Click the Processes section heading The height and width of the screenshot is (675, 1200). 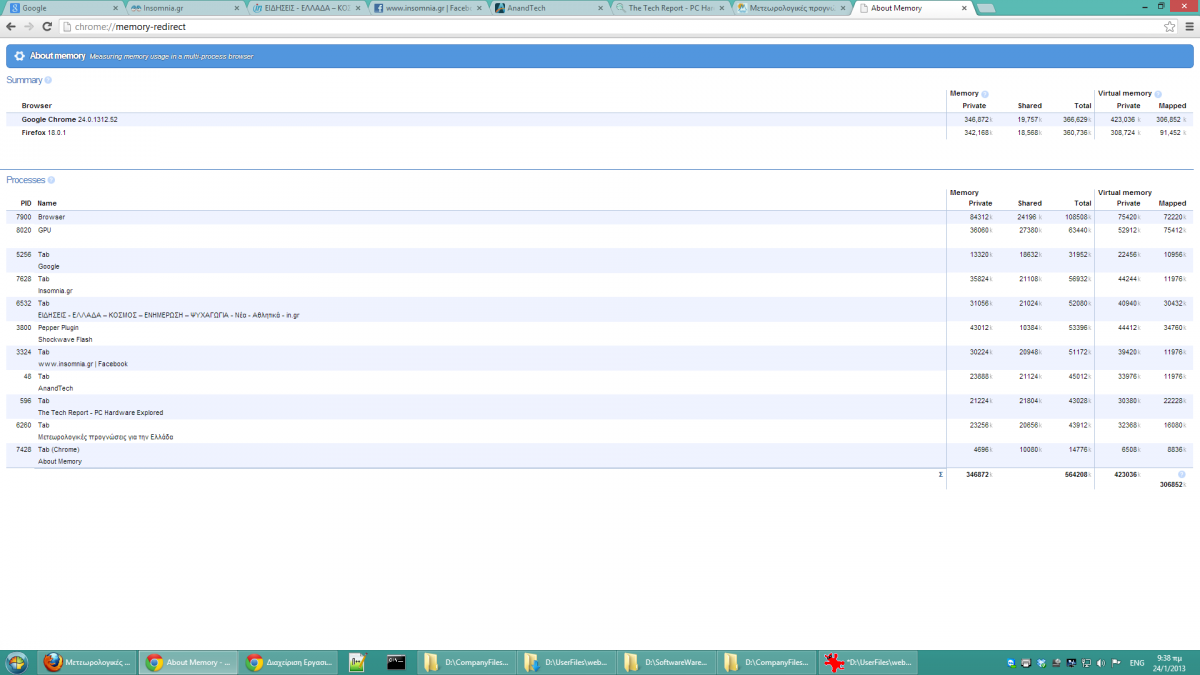[26, 180]
